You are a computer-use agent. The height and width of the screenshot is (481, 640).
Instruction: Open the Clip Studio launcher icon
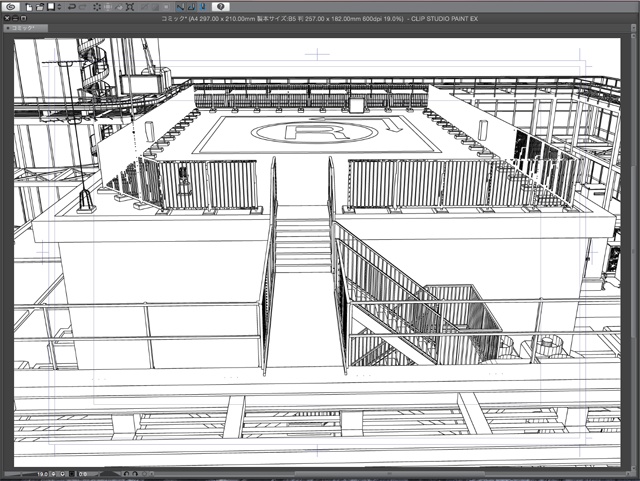(x=11, y=7)
